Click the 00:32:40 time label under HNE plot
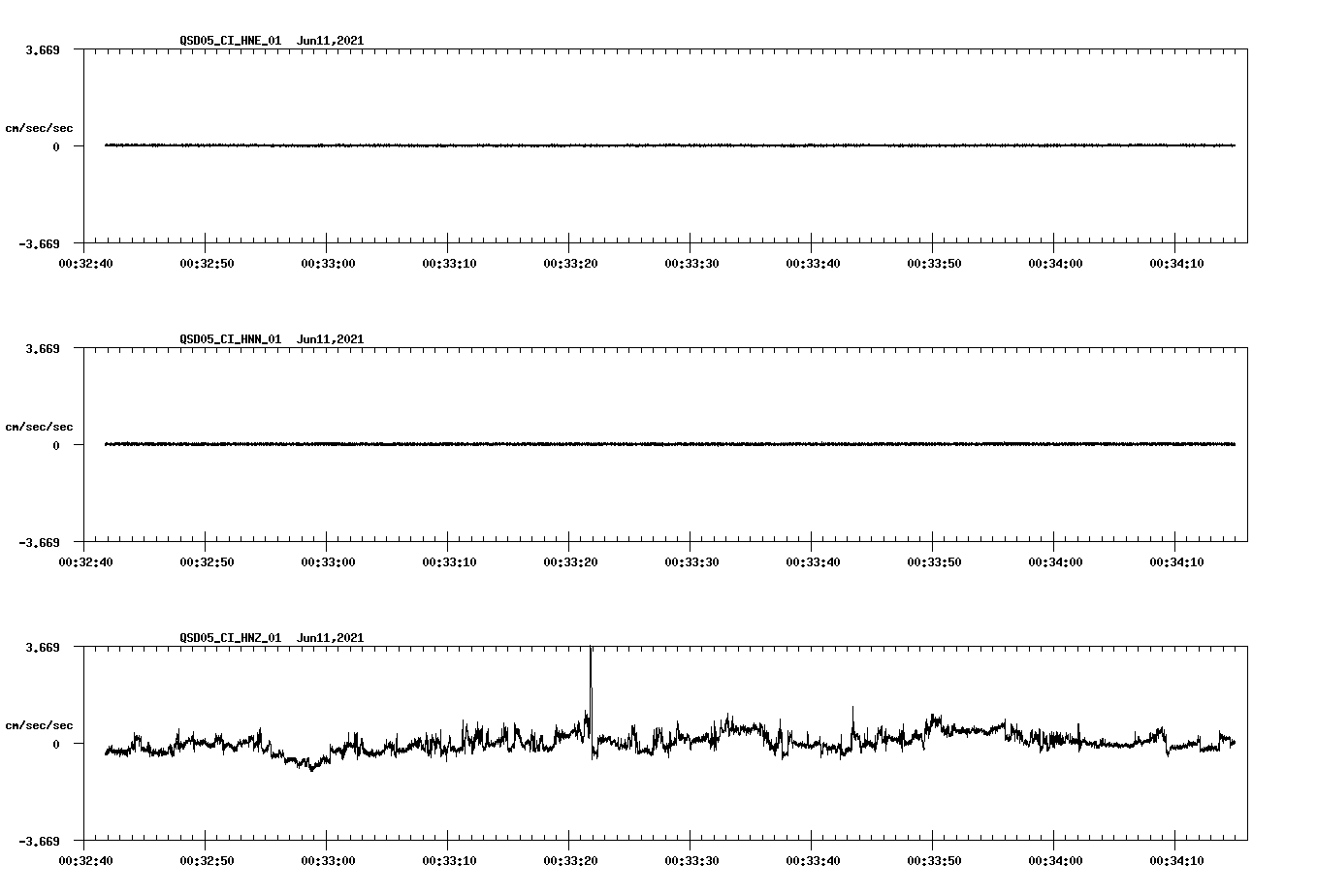 pos(85,263)
